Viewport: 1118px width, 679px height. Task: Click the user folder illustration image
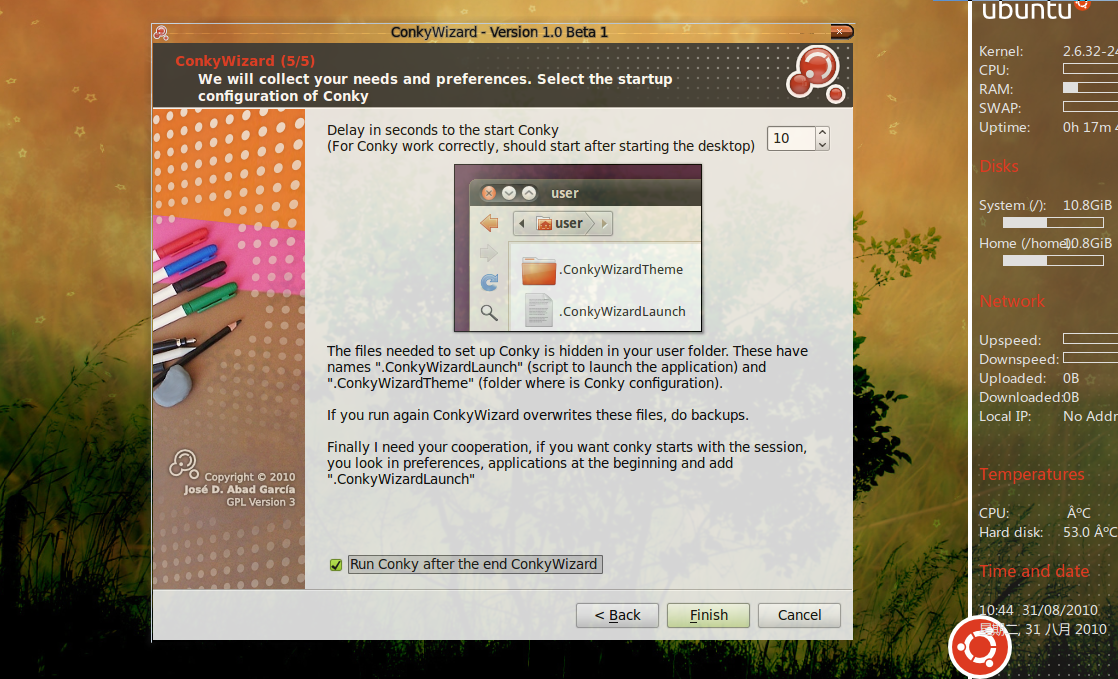click(578, 248)
